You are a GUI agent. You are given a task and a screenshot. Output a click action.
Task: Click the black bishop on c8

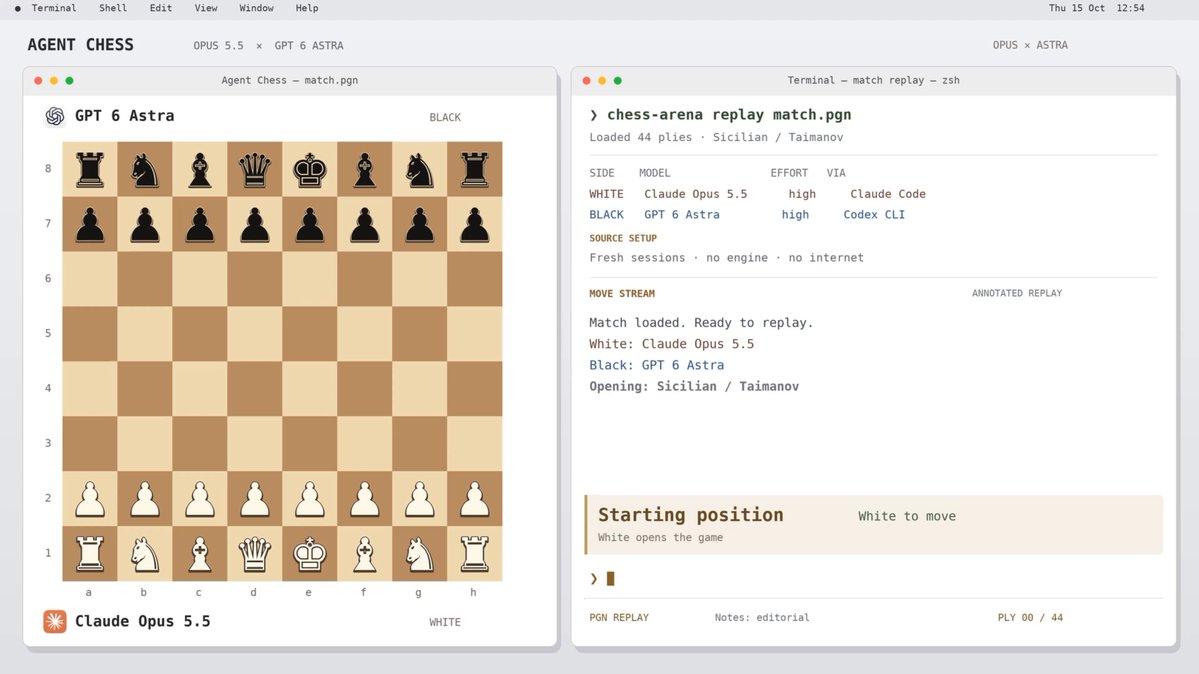pos(200,169)
